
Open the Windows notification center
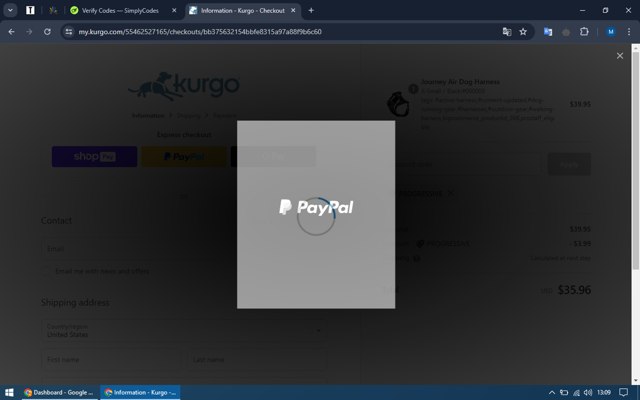coord(623,393)
